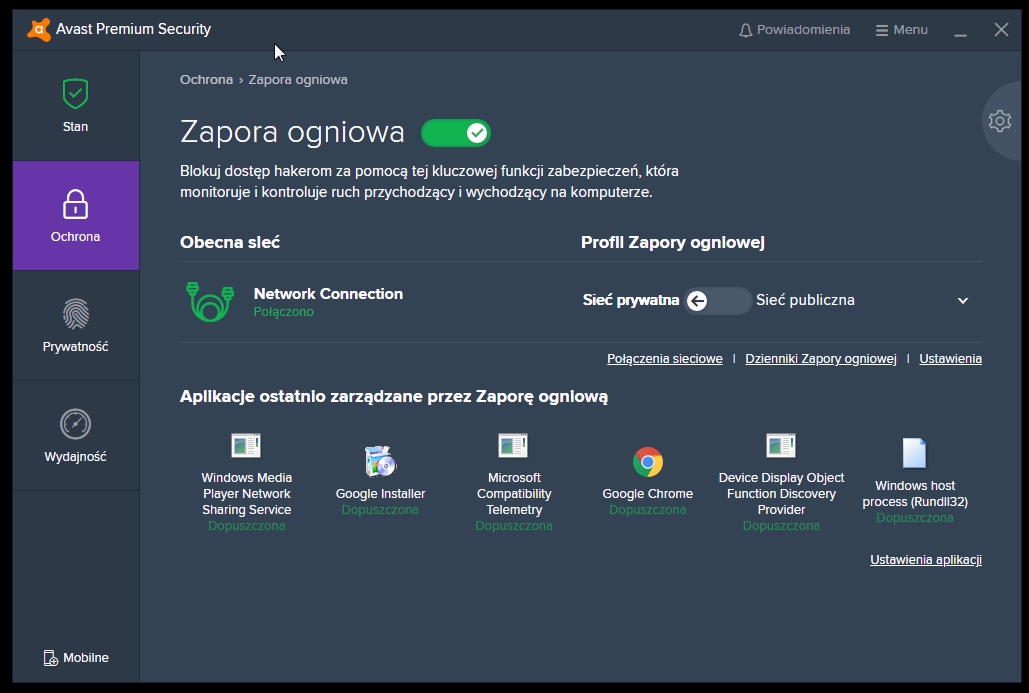The height and width of the screenshot is (693, 1029).
Task: Click the Zapora ogniowa breadcrumb text
Action: tap(298, 79)
